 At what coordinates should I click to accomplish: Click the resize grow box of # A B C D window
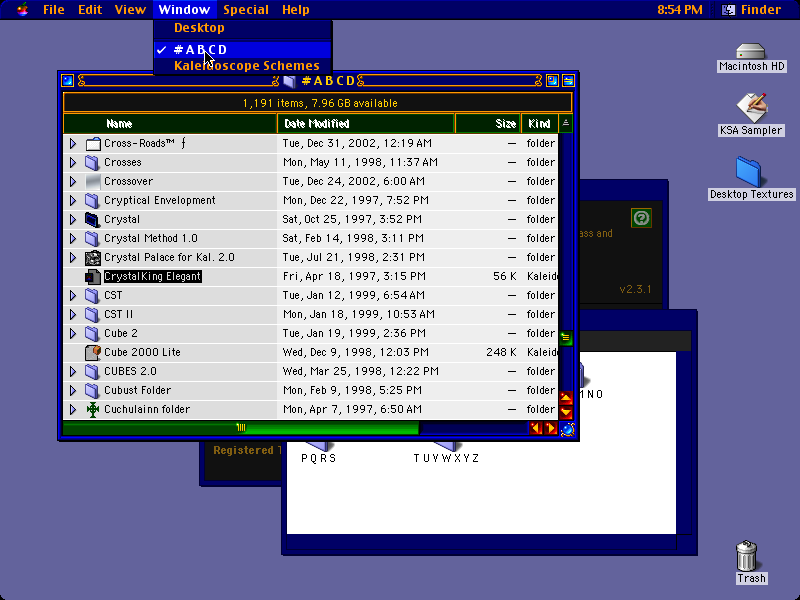[x=567, y=430]
